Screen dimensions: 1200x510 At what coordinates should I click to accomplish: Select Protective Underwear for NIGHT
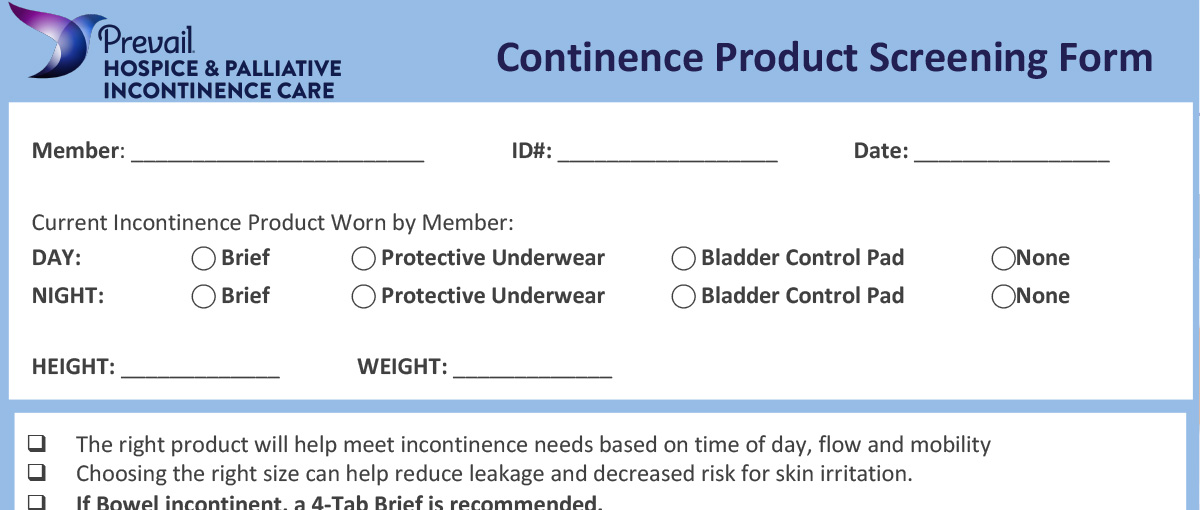[364, 297]
